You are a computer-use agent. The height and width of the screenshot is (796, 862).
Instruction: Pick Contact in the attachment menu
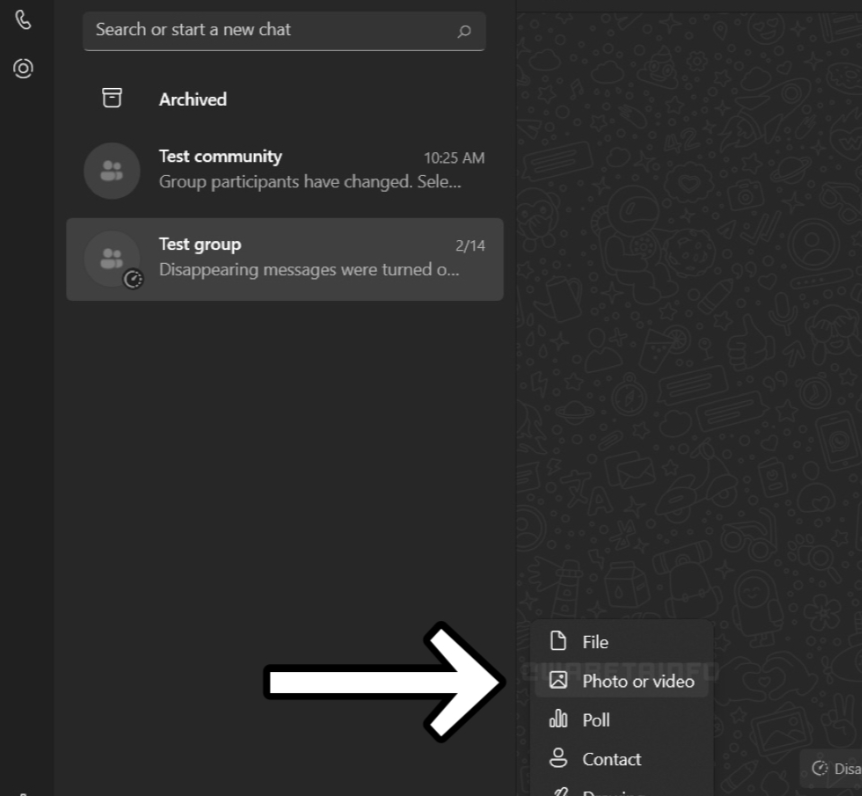611,759
